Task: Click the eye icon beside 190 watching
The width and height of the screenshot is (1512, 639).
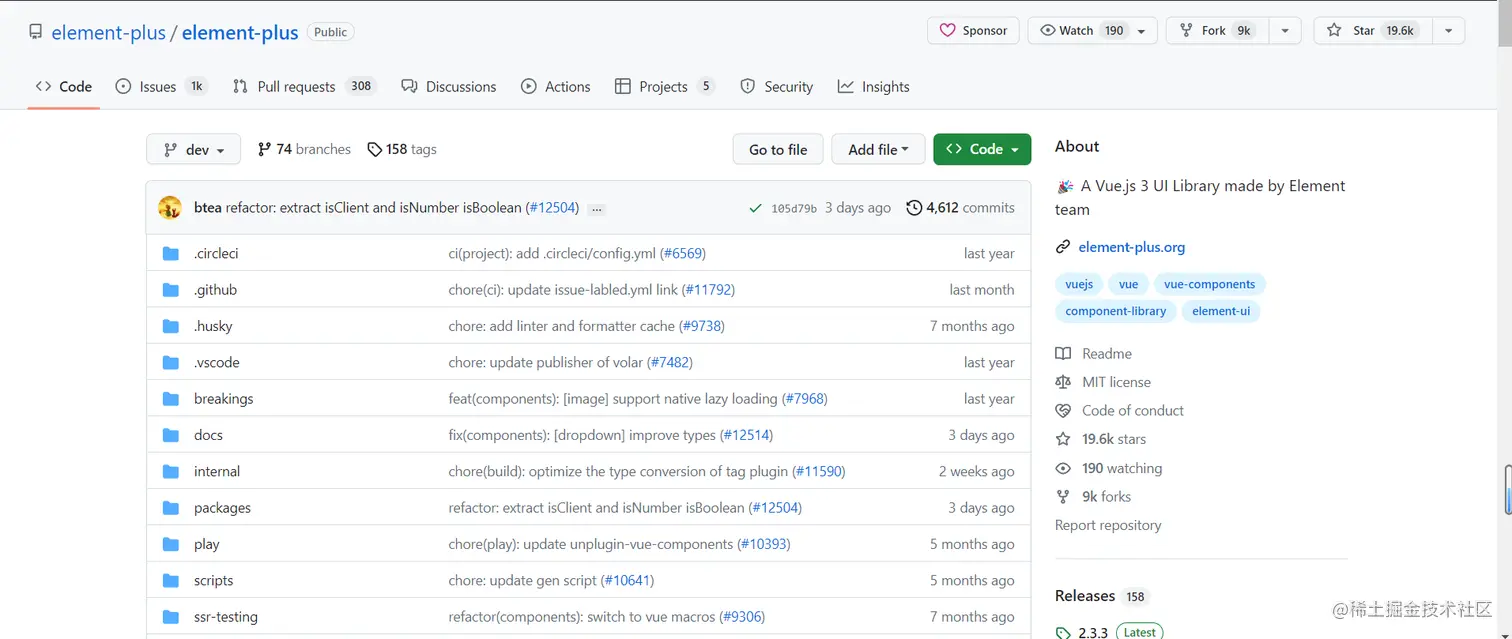Action: (x=1063, y=468)
